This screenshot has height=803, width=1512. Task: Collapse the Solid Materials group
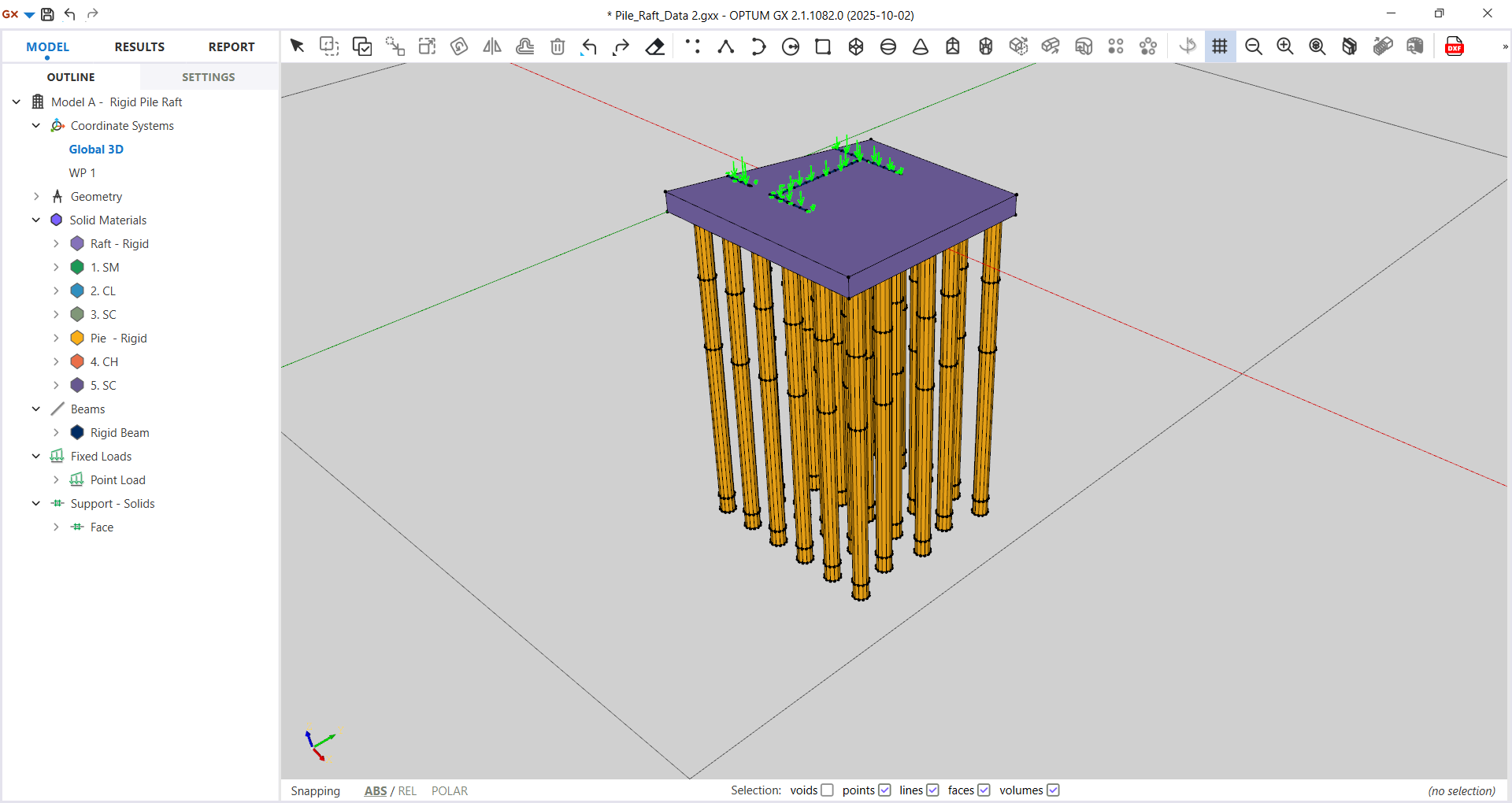tap(36, 220)
